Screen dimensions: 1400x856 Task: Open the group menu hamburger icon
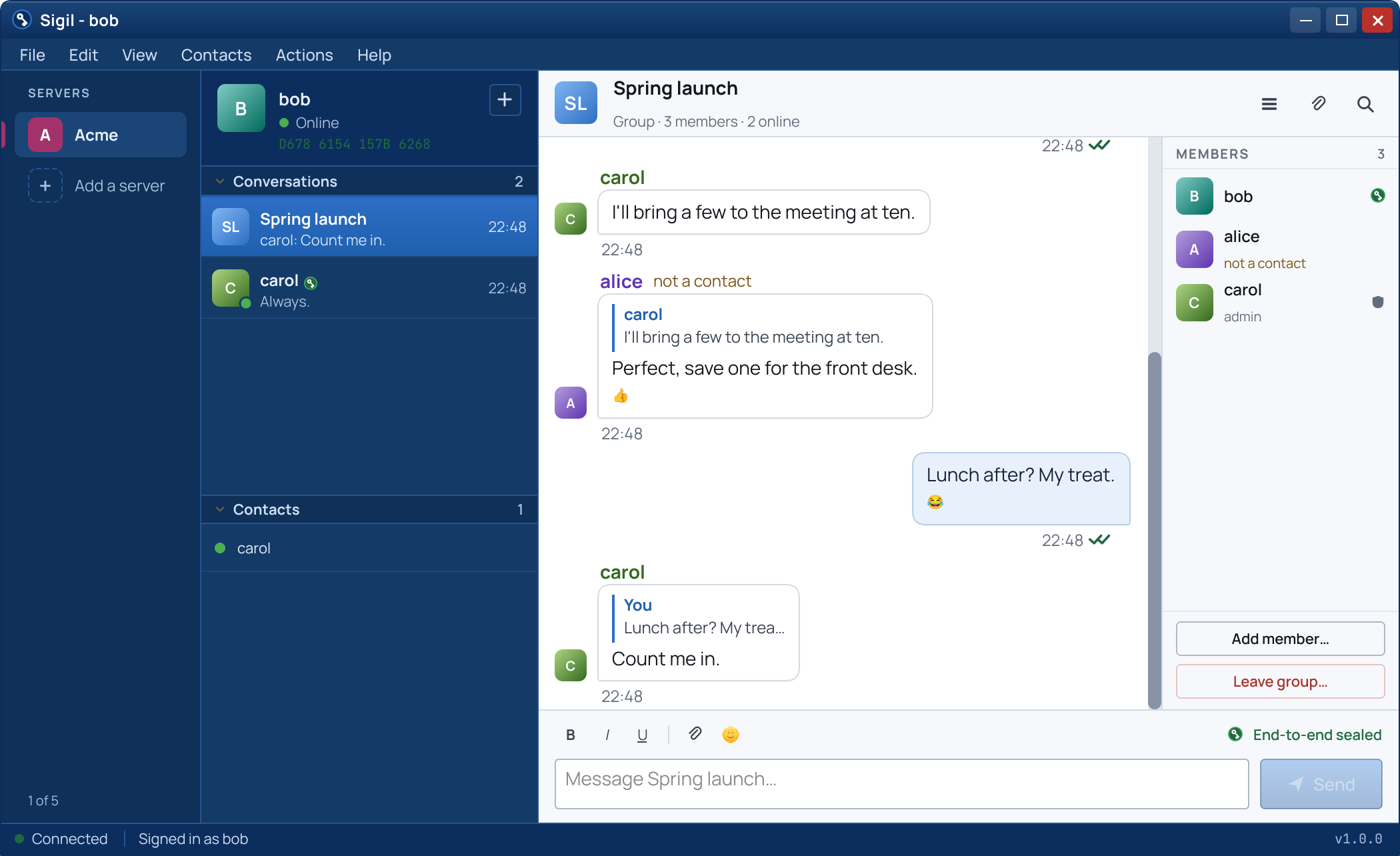click(1269, 104)
